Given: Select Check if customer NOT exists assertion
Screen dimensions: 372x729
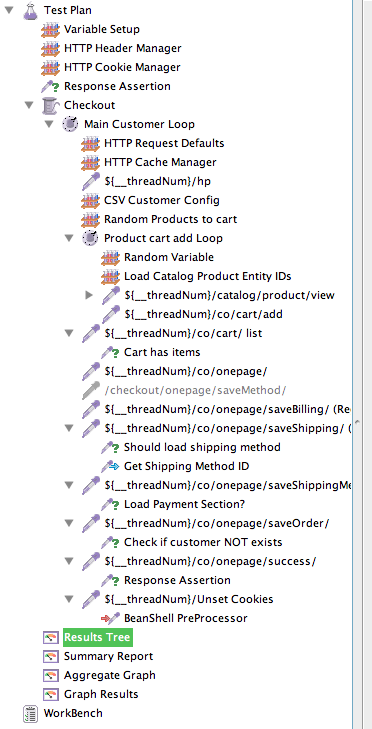Looking at the screenshot, I should click(x=203, y=542).
